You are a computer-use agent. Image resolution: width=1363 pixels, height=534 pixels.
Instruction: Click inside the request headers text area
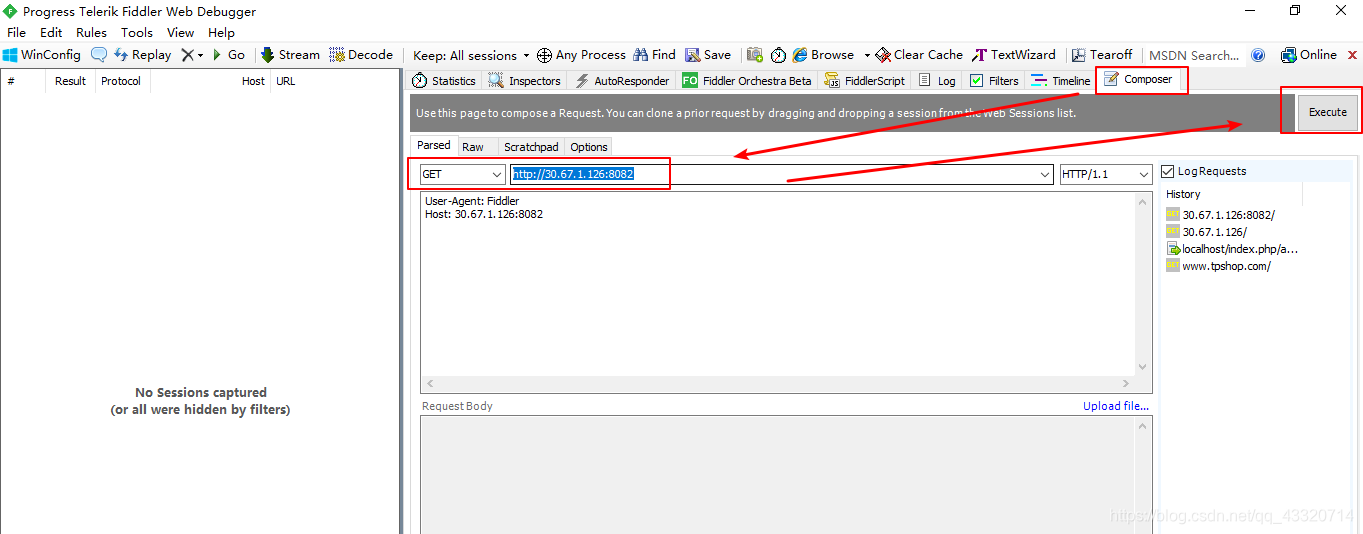[x=778, y=283]
